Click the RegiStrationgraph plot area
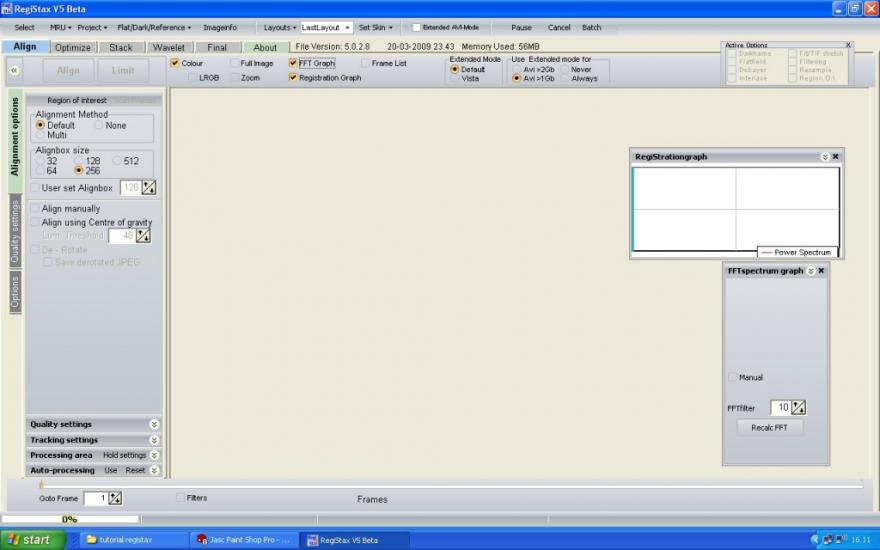 click(736, 209)
